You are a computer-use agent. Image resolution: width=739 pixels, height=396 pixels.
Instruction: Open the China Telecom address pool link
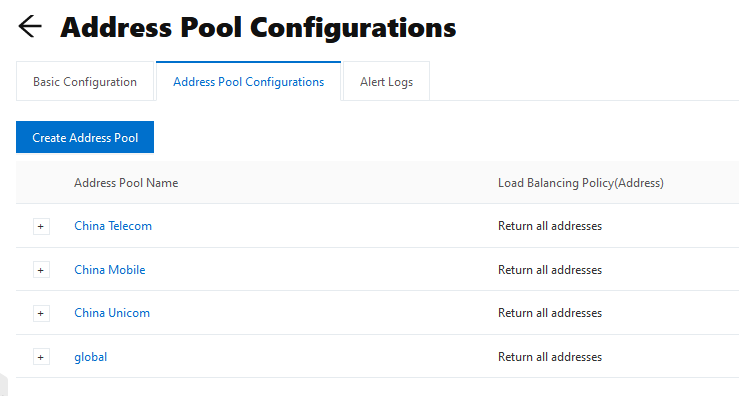pos(113,226)
